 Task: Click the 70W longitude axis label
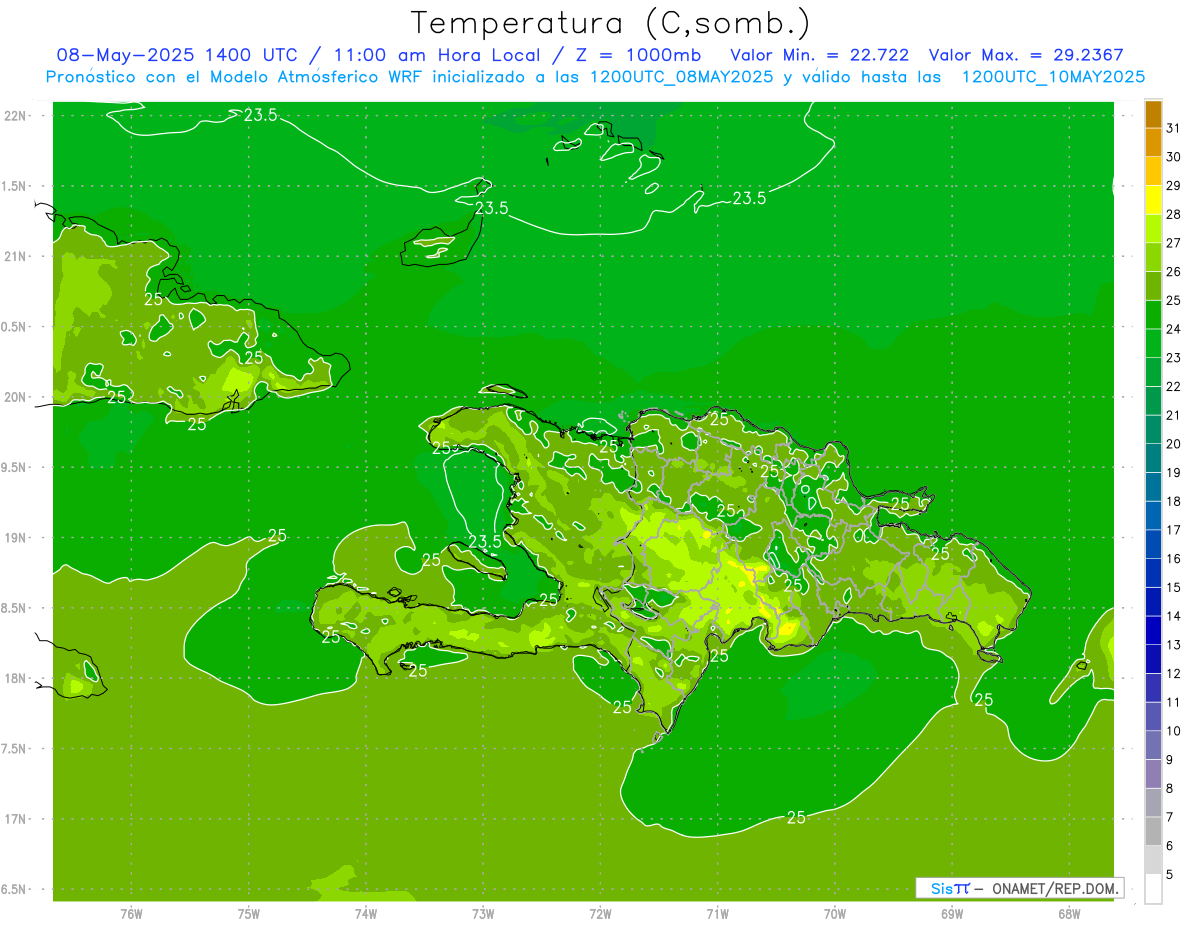tap(835, 913)
